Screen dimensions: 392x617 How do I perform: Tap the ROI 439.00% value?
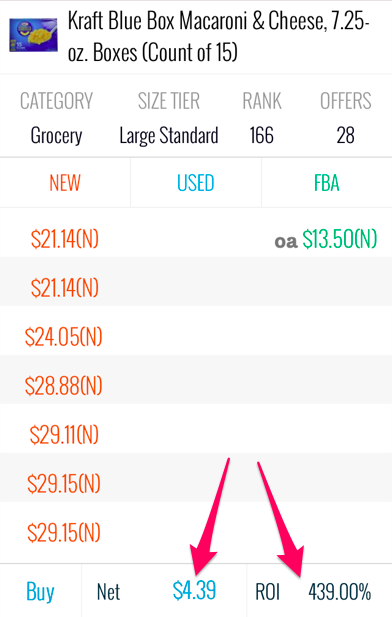pos(339,591)
